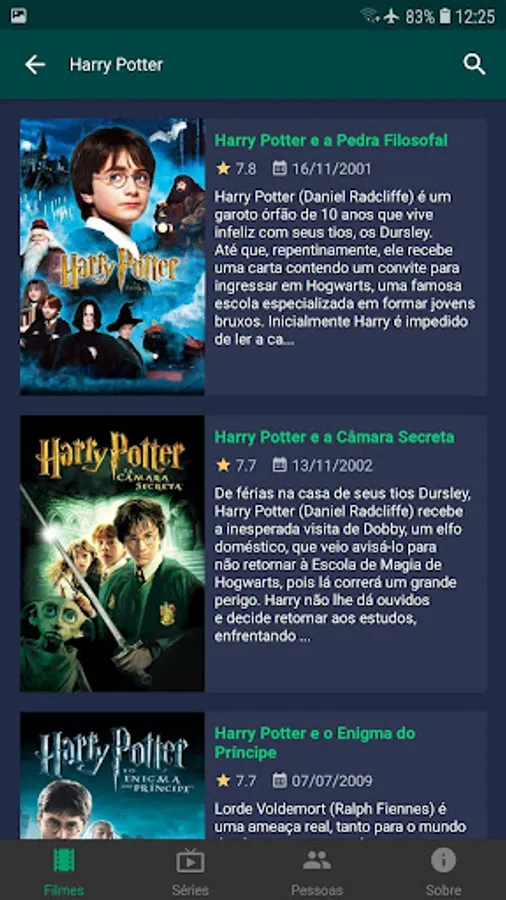Open the Séries TV icon
Viewport: 506px width, 900px height.
[190, 860]
